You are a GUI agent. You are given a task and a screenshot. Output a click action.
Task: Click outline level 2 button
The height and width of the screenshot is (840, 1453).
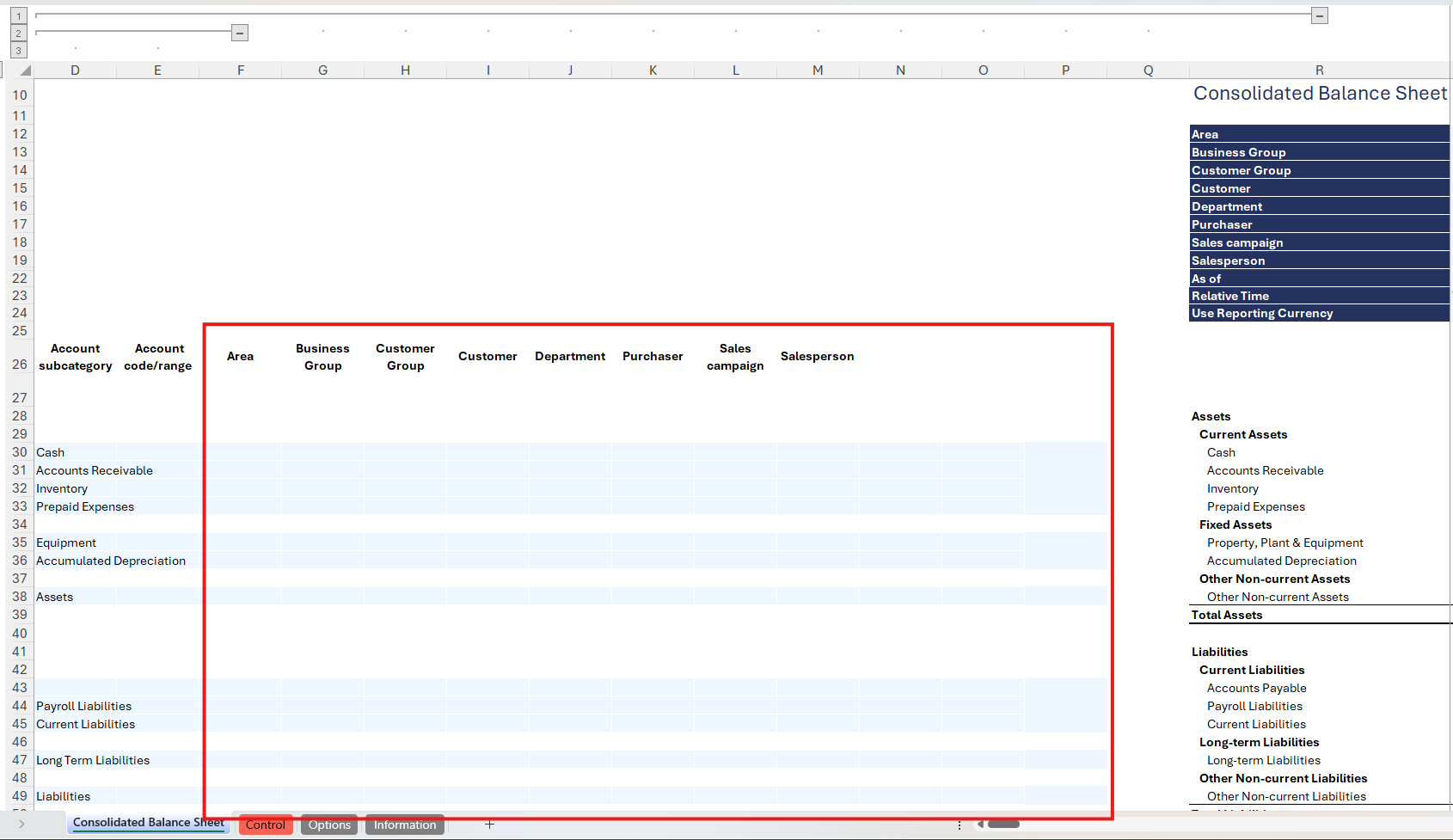(18, 34)
